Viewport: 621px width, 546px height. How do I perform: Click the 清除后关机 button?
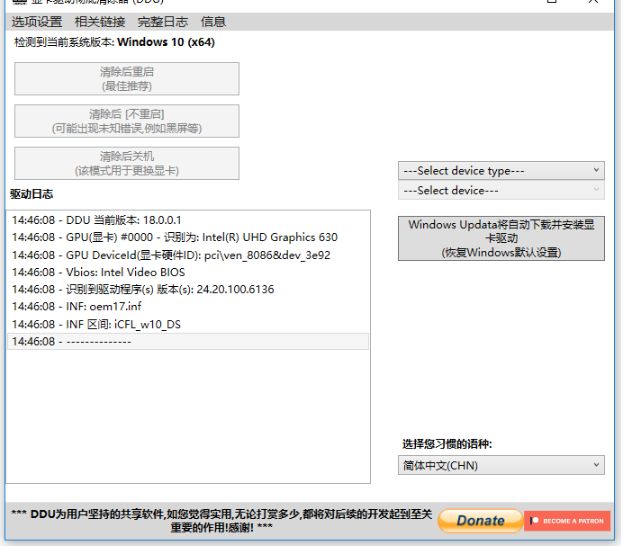coord(127,163)
